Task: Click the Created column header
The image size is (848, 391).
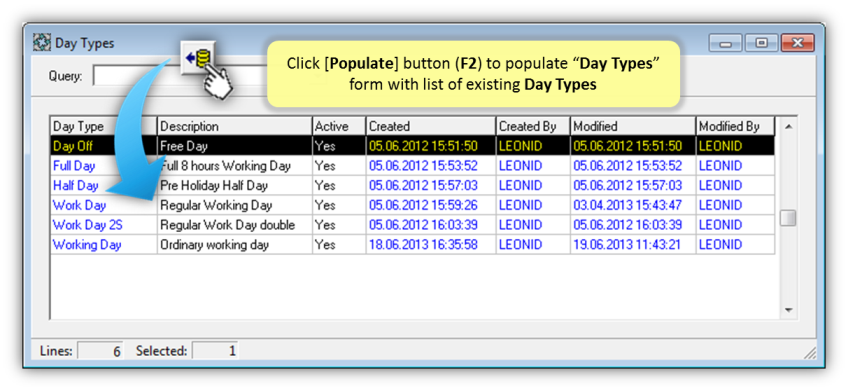Action: coord(431,126)
